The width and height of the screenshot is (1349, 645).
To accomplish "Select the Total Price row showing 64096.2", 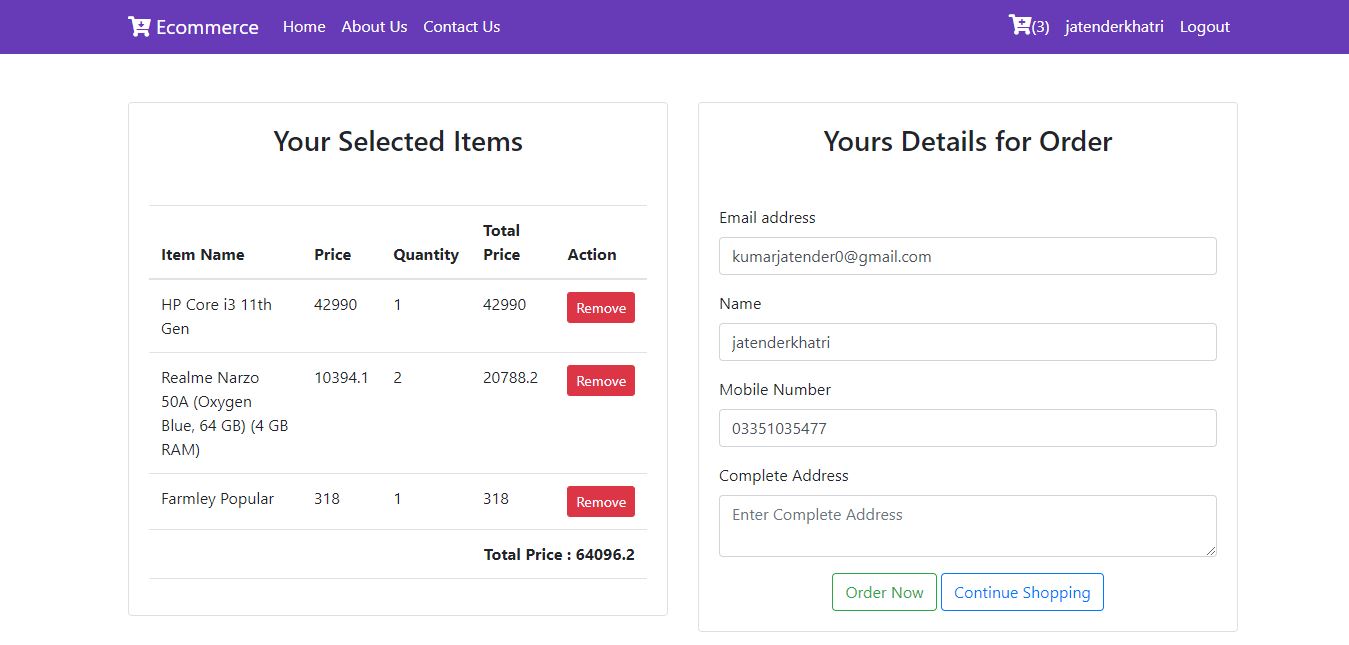I will (559, 554).
